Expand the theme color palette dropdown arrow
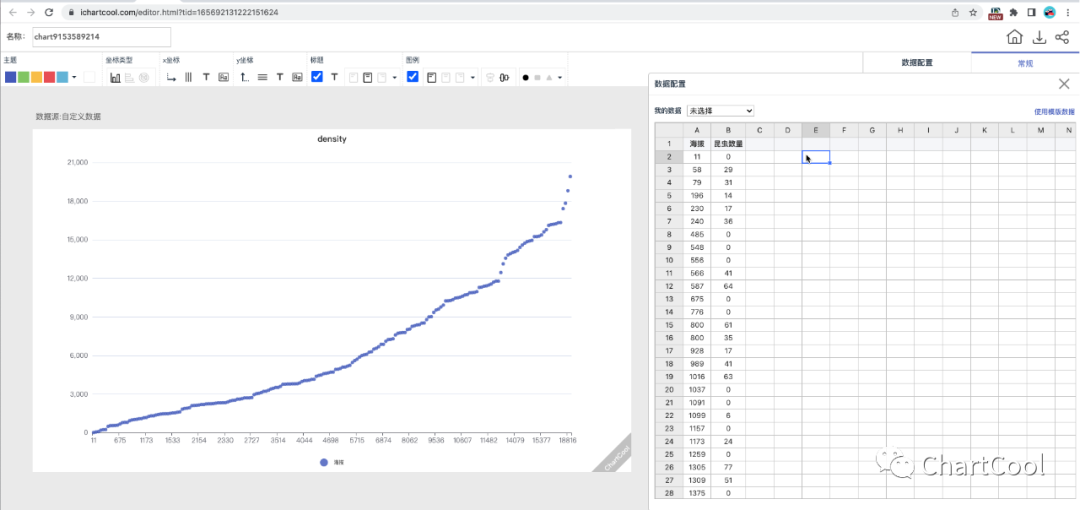Viewport: 1080px width, 510px height. [74, 77]
